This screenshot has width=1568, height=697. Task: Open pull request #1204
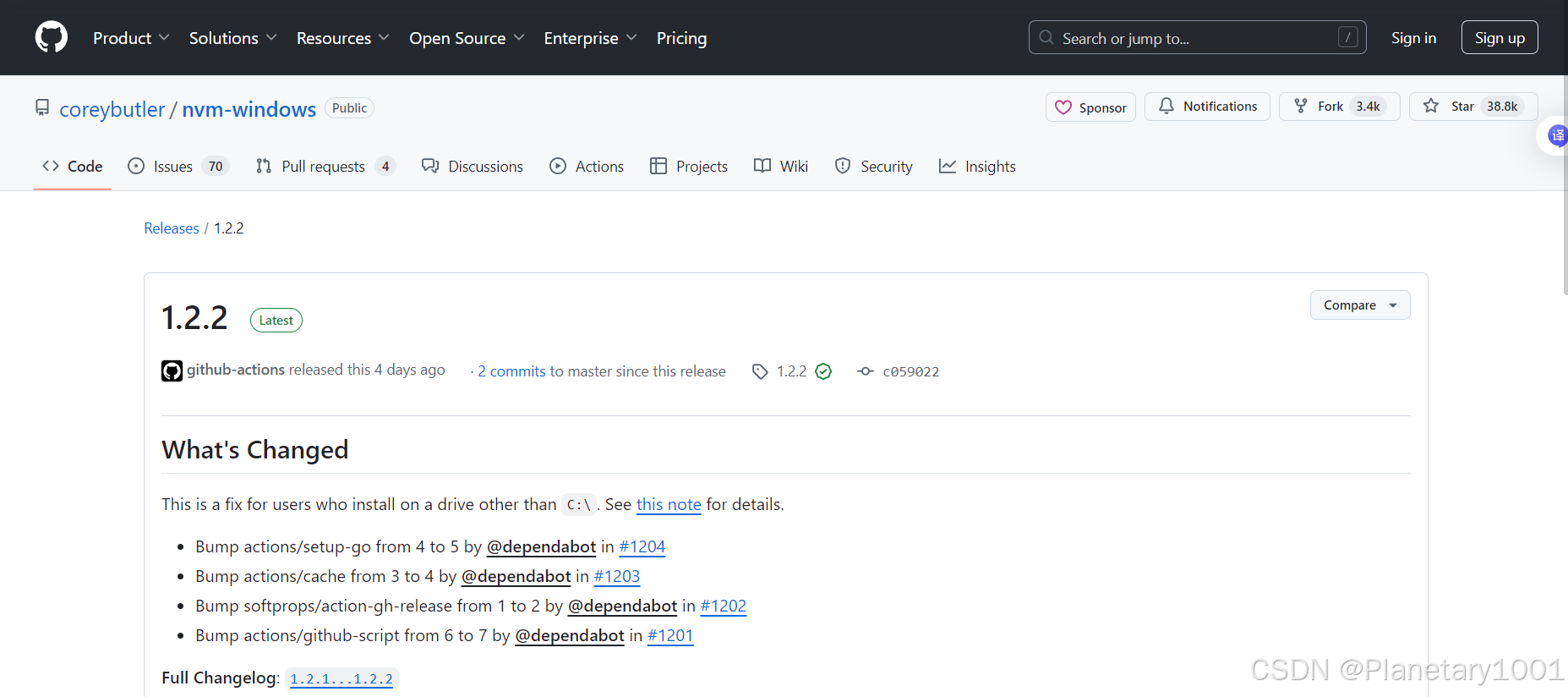pos(642,546)
